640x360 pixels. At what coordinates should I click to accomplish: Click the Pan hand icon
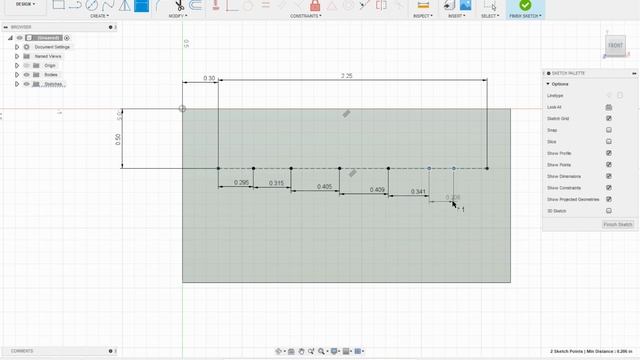click(x=301, y=351)
